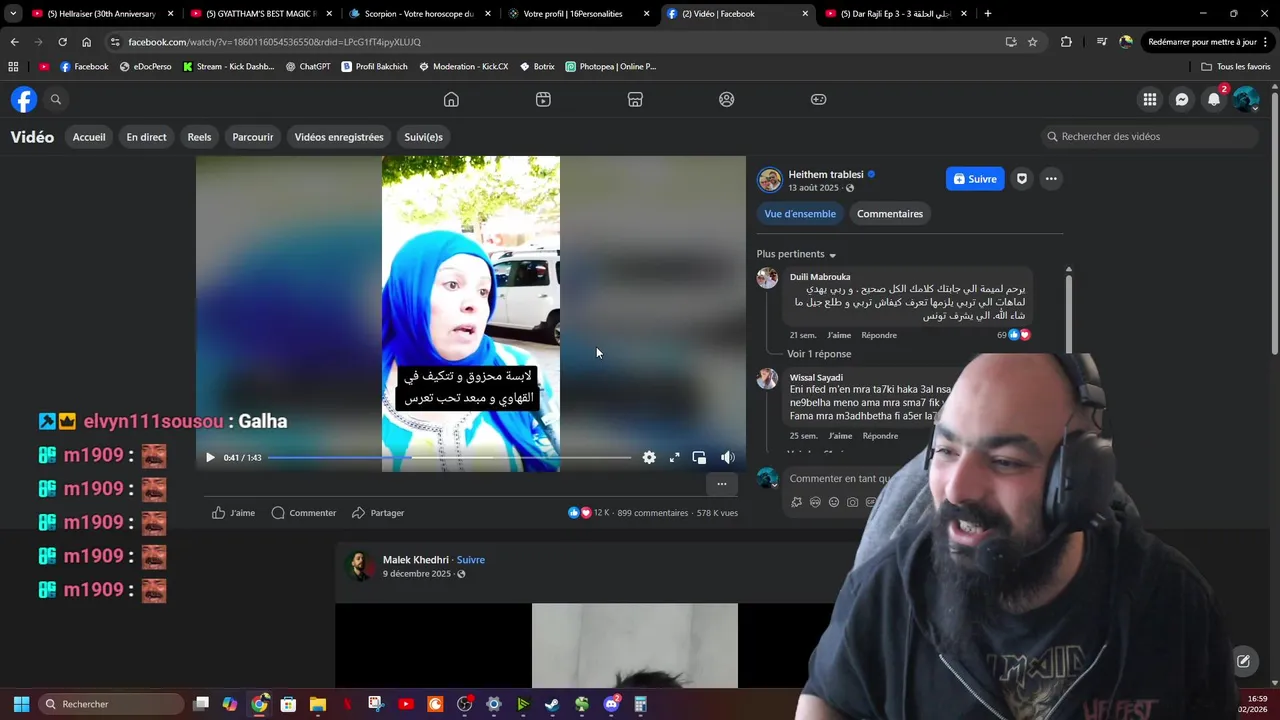Like Duili Mabrouka's comment
Image resolution: width=1280 pixels, height=720 pixels.
pos(839,335)
